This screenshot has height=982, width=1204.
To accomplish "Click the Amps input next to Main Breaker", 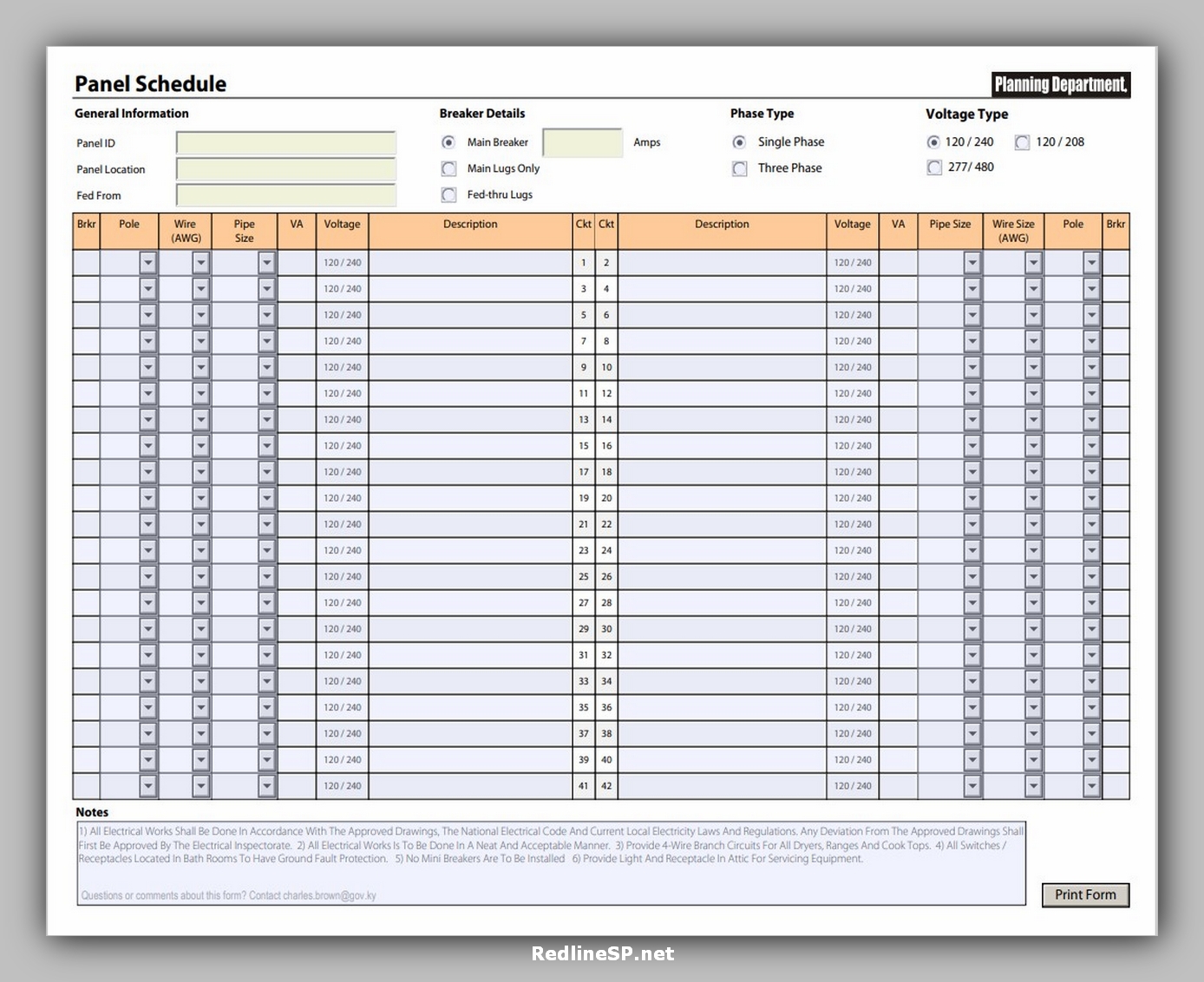I will coord(582,141).
